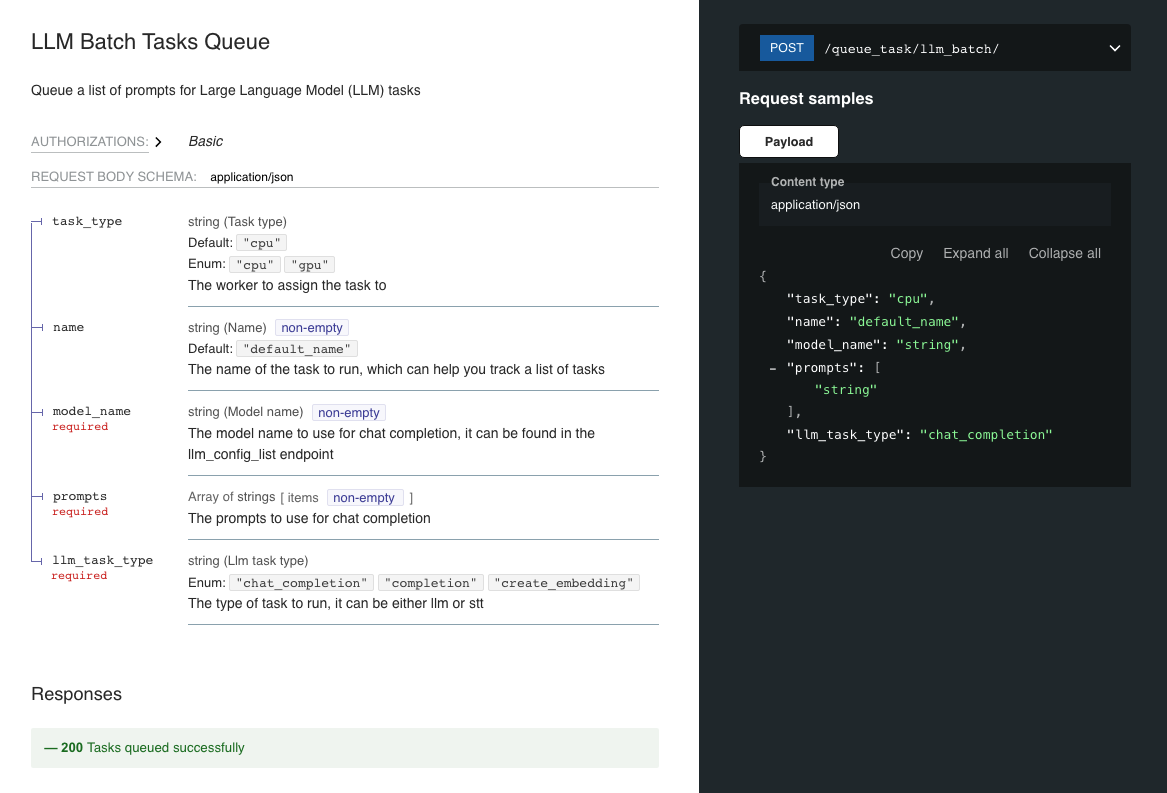Click the "create_embedding" enum value
This screenshot has height=793, width=1167.
[x=564, y=583]
